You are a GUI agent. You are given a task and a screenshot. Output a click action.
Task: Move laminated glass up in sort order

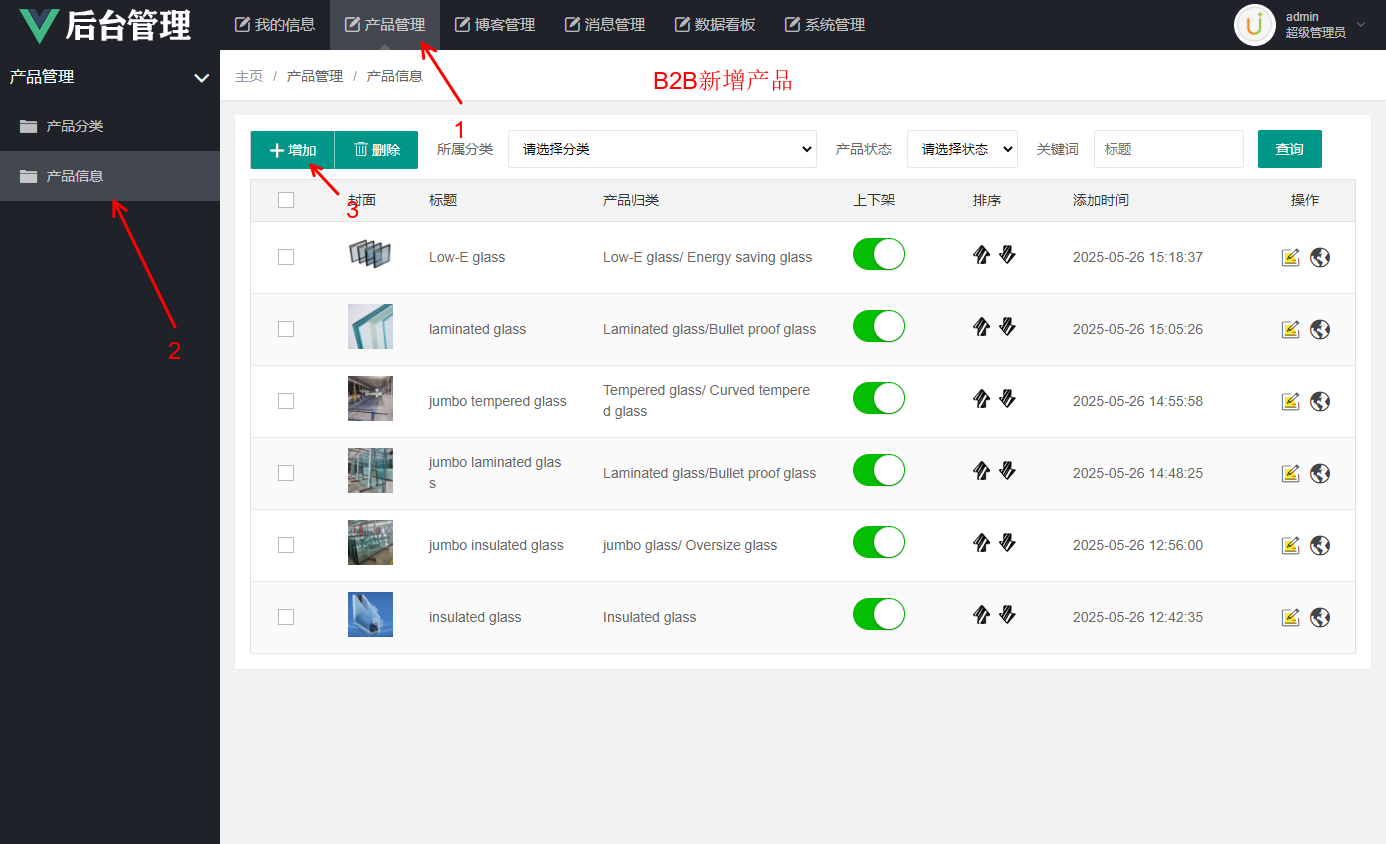981,327
